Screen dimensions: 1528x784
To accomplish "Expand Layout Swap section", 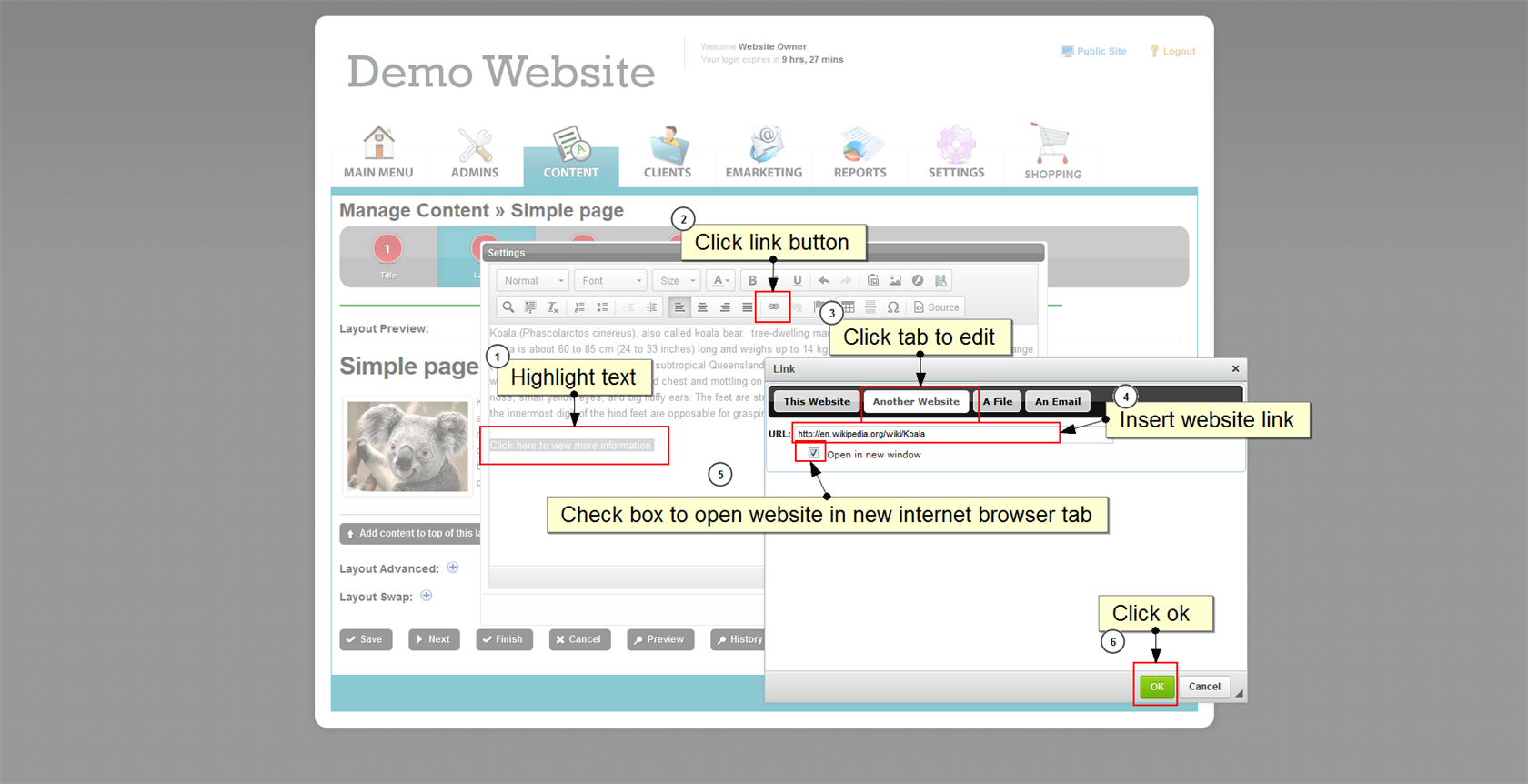I will (x=427, y=596).
